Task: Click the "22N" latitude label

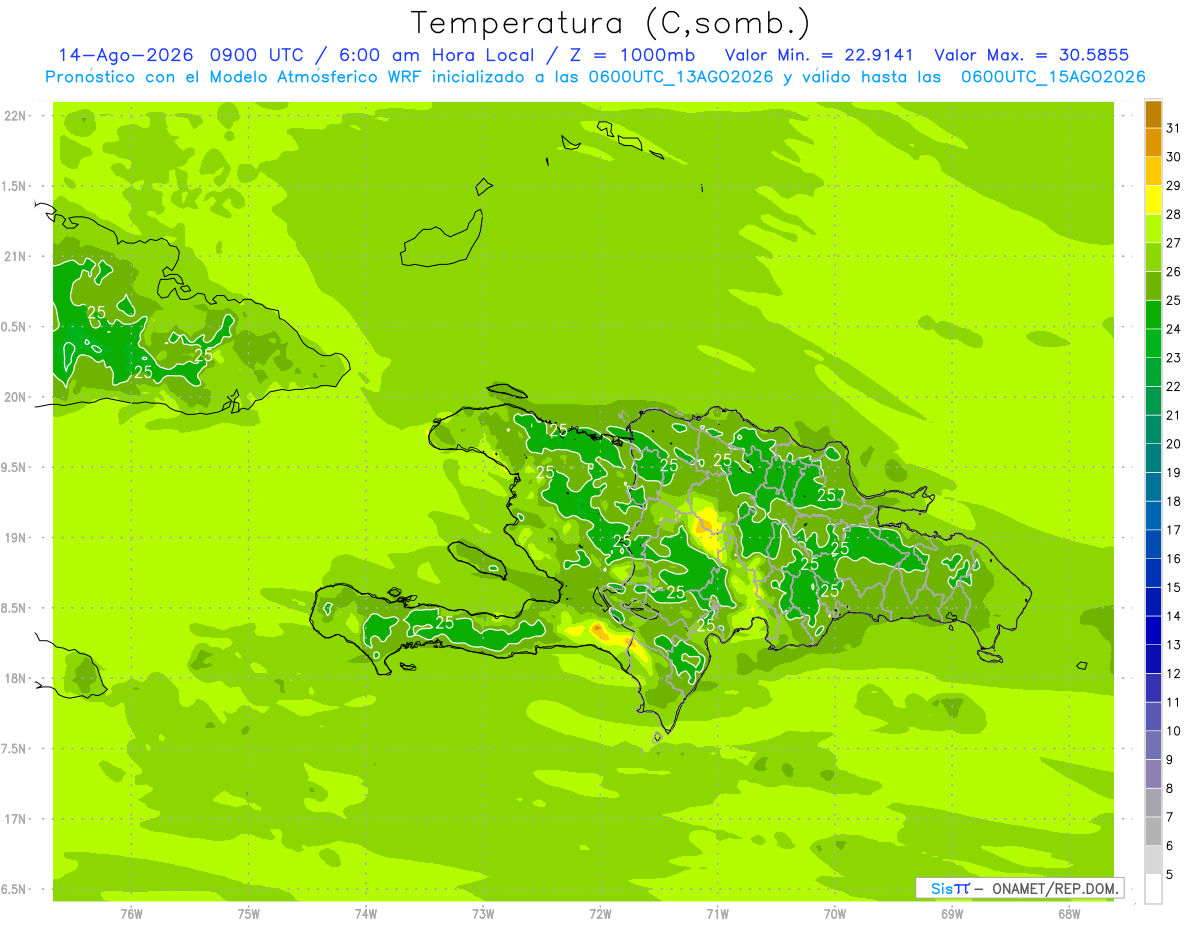Action: point(15,115)
